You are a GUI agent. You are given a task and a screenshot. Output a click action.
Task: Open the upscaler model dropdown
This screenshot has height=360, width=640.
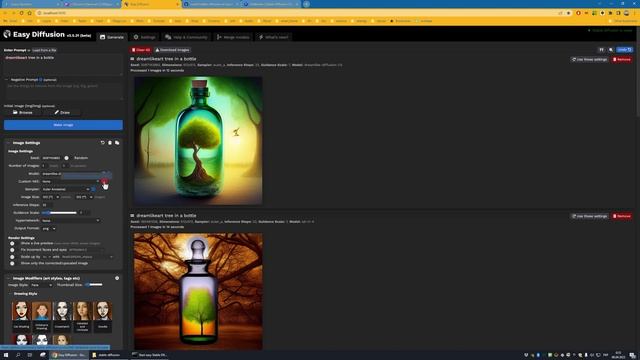pos(87,257)
